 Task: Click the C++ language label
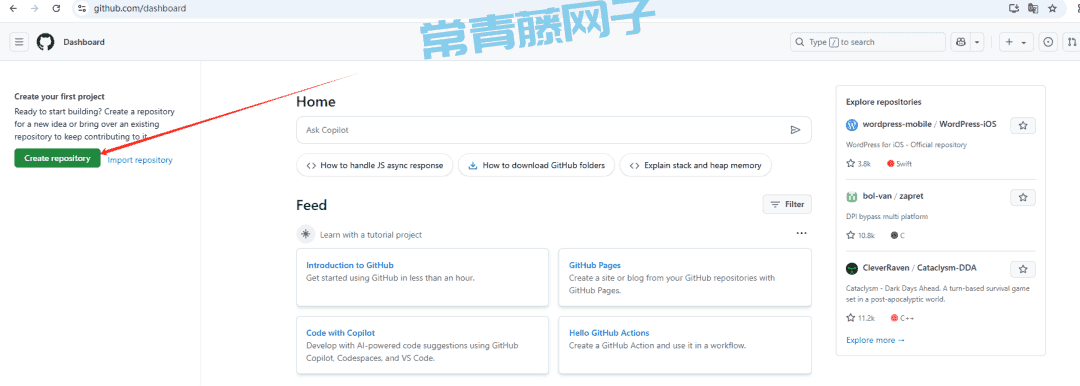tap(902, 318)
